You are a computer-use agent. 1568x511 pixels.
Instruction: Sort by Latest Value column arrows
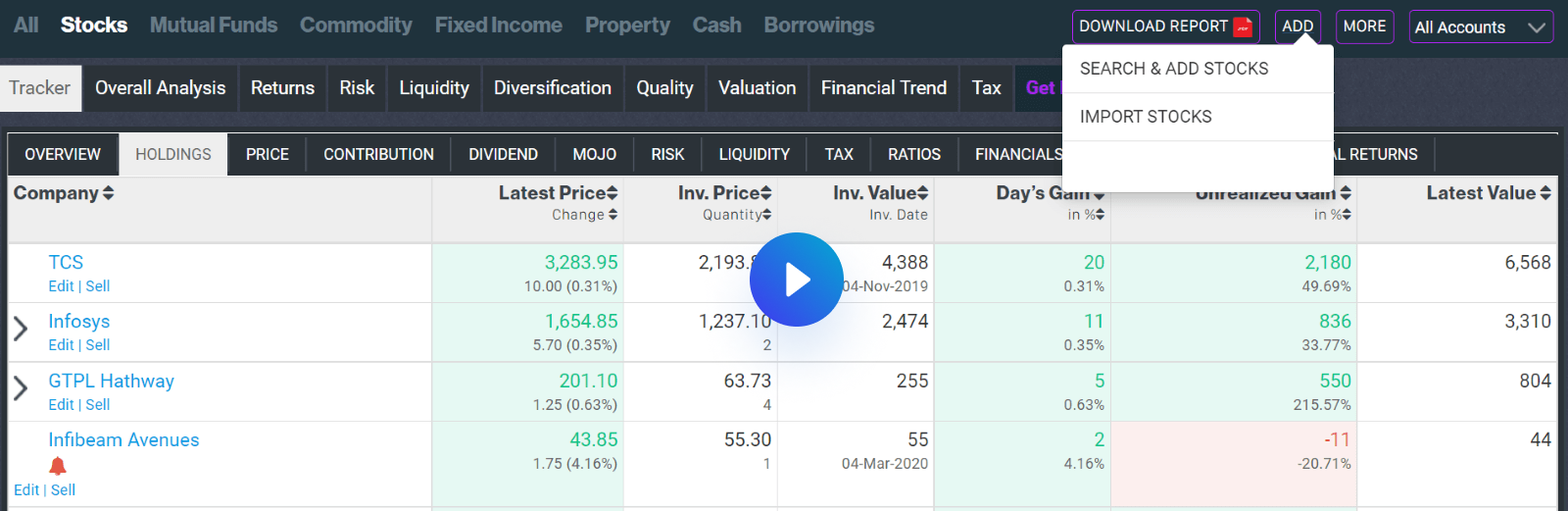tap(1544, 193)
